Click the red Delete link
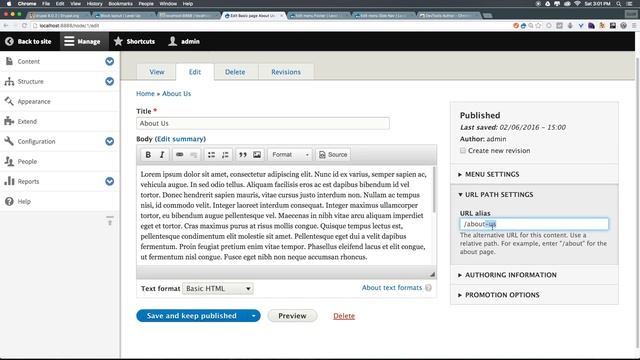 pos(344,316)
